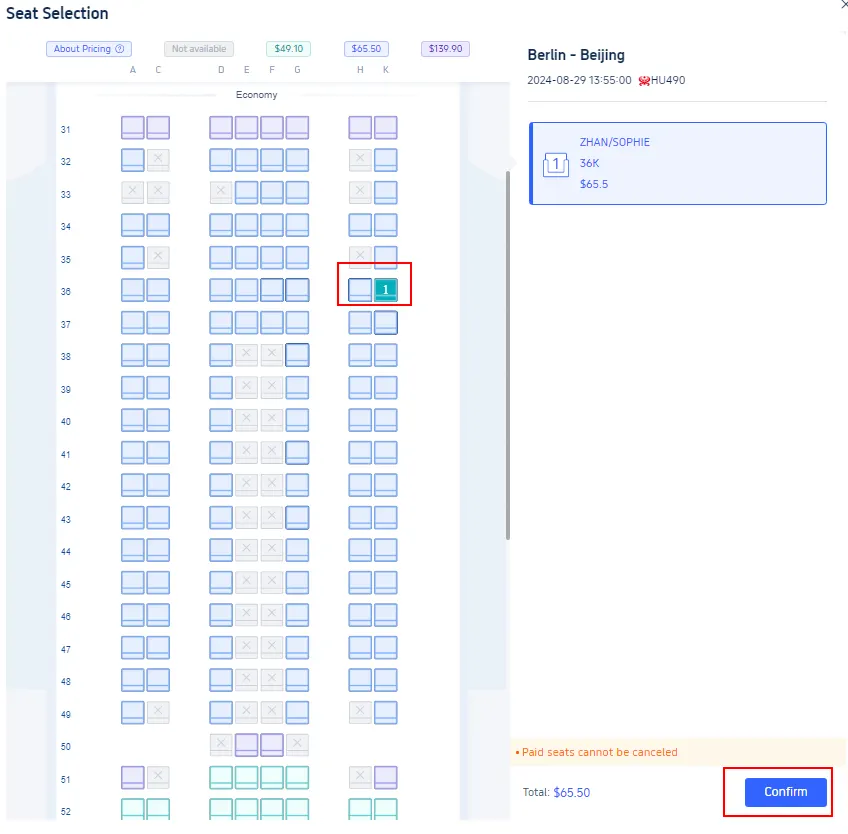This screenshot has height=834, width=848.
Task: Pick seat 36H next to the selected seat
Action: (360, 290)
